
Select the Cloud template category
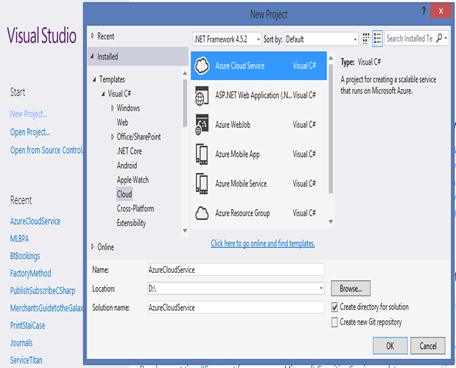click(124, 194)
